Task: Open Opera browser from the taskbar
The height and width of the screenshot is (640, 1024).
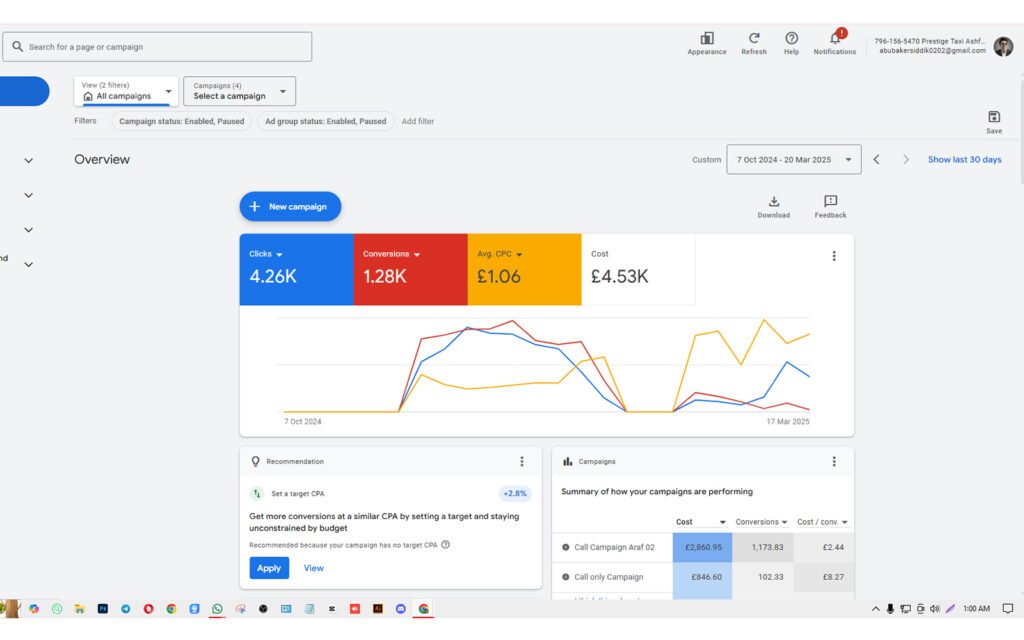Action: tap(148, 608)
